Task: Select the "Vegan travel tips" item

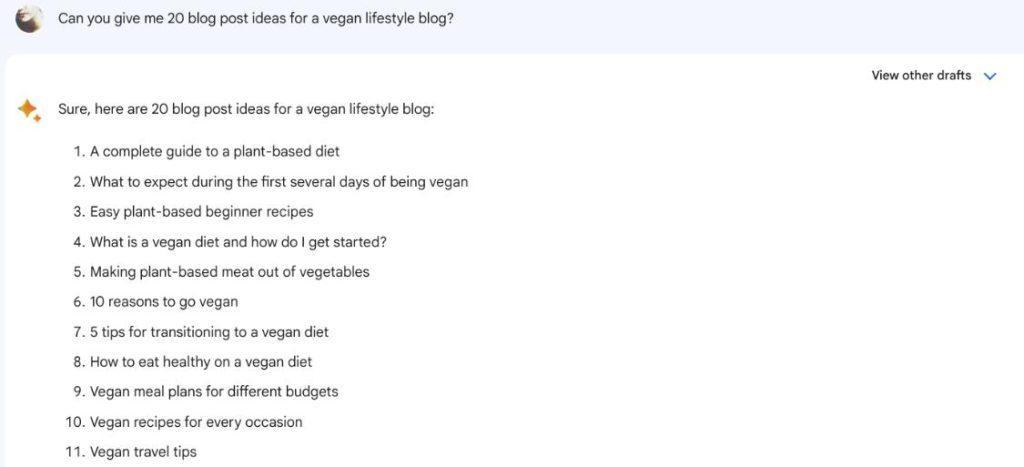Action: pyautogui.click(x=143, y=452)
